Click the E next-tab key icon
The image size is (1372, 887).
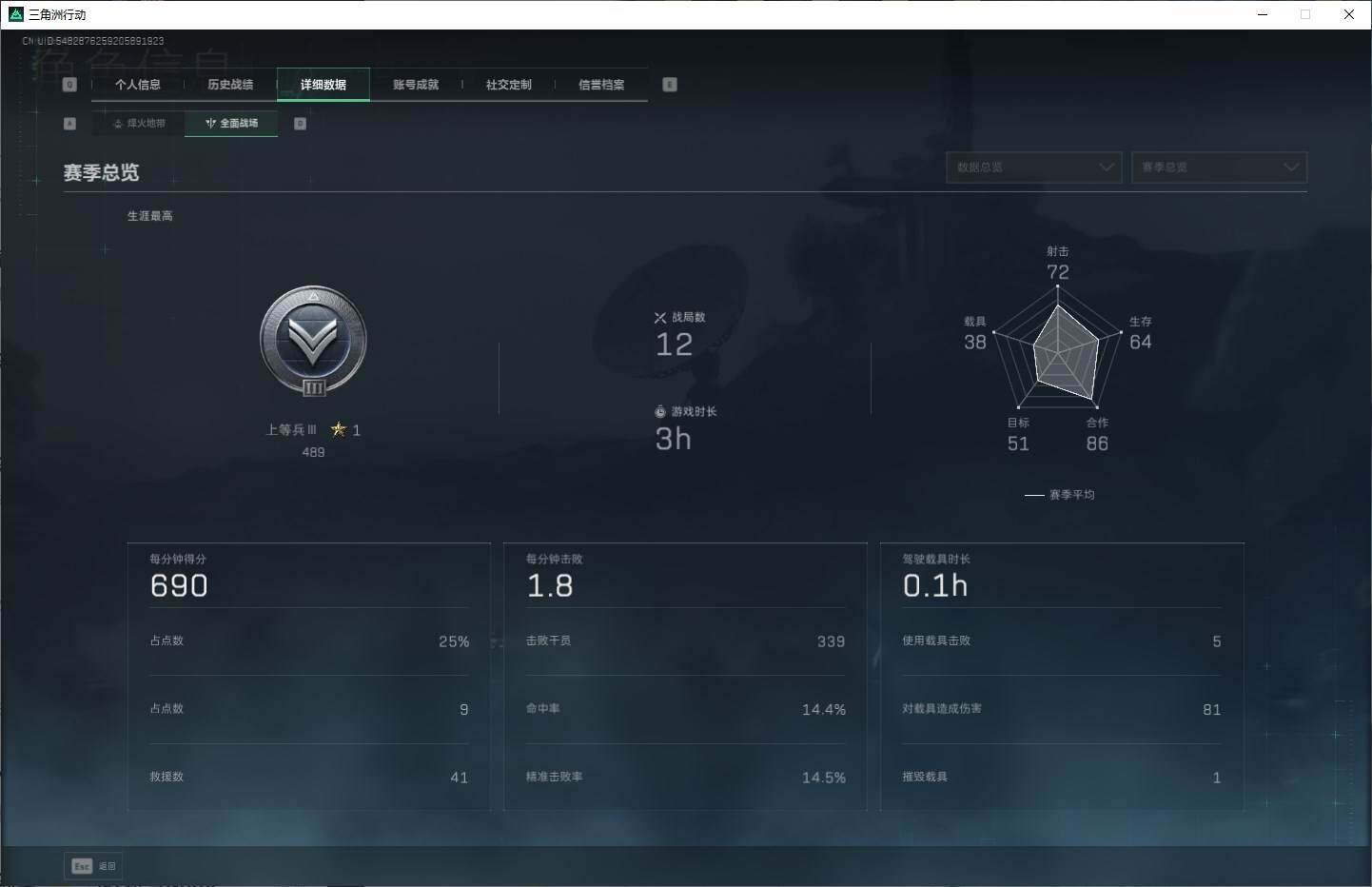click(670, 85)
